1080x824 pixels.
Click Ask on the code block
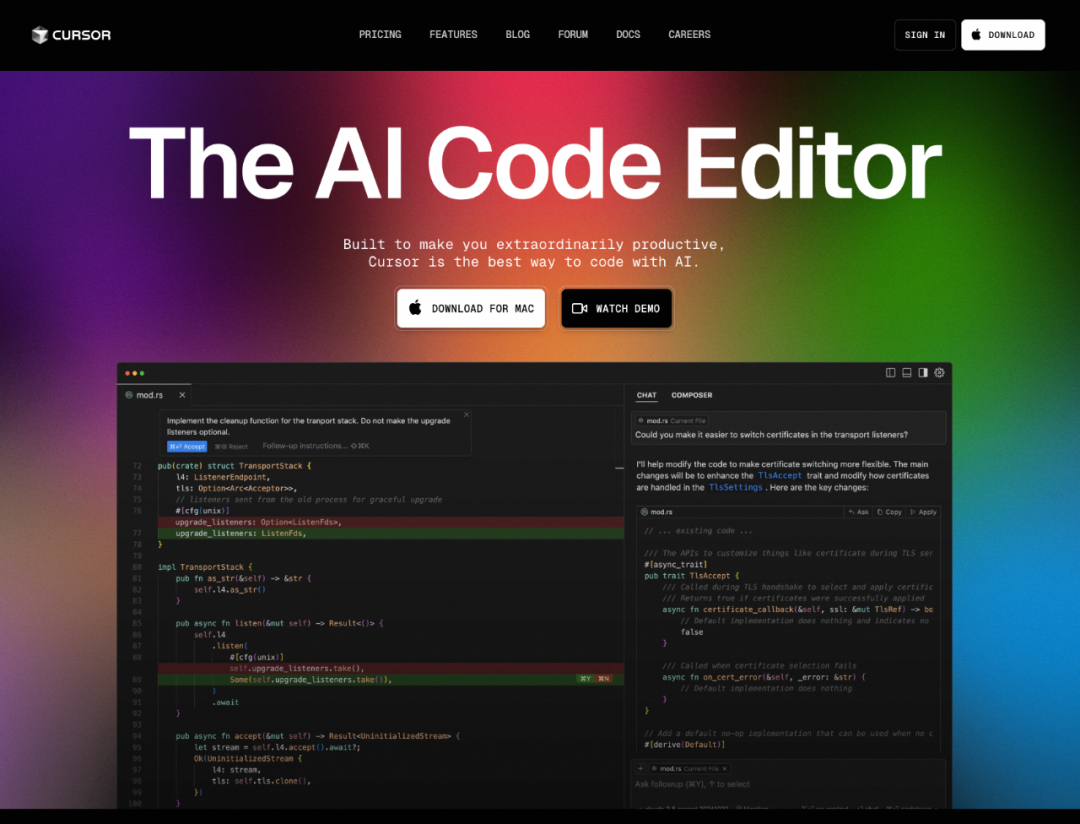pyautogui.click(x=858, y=512)
